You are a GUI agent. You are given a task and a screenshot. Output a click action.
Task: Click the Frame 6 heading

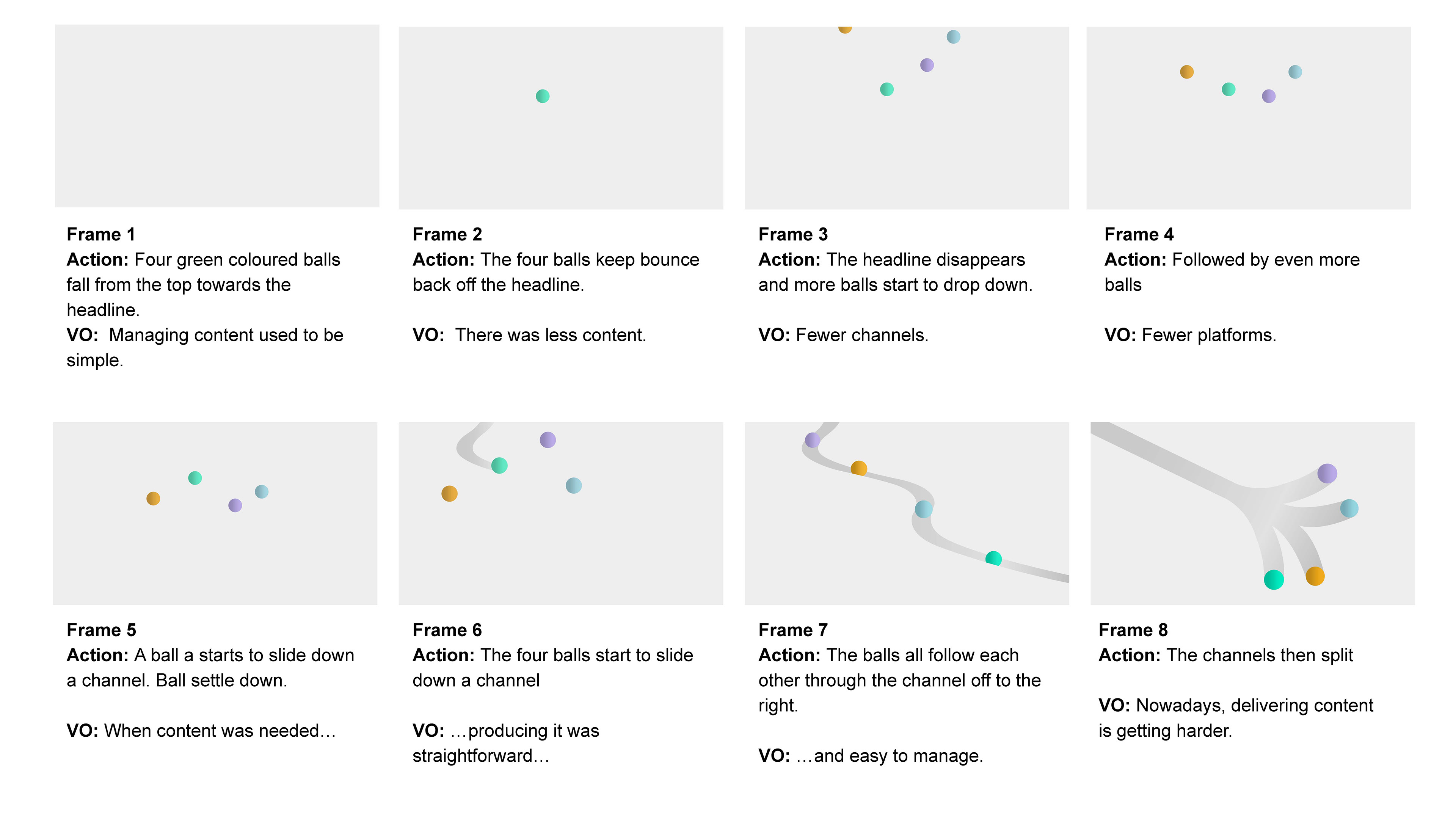coord(447,630)
